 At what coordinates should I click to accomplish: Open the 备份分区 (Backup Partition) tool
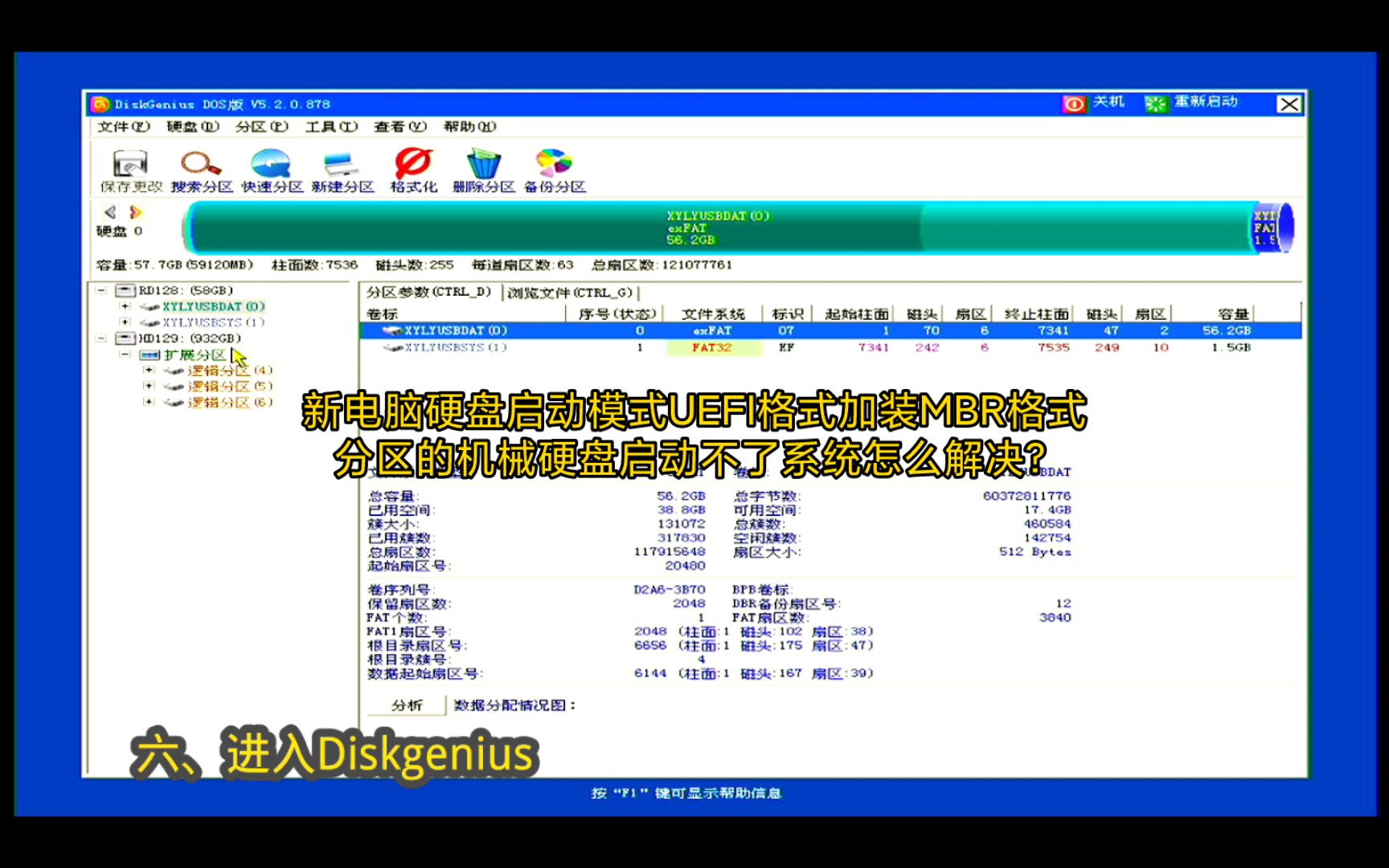[553, 167]
